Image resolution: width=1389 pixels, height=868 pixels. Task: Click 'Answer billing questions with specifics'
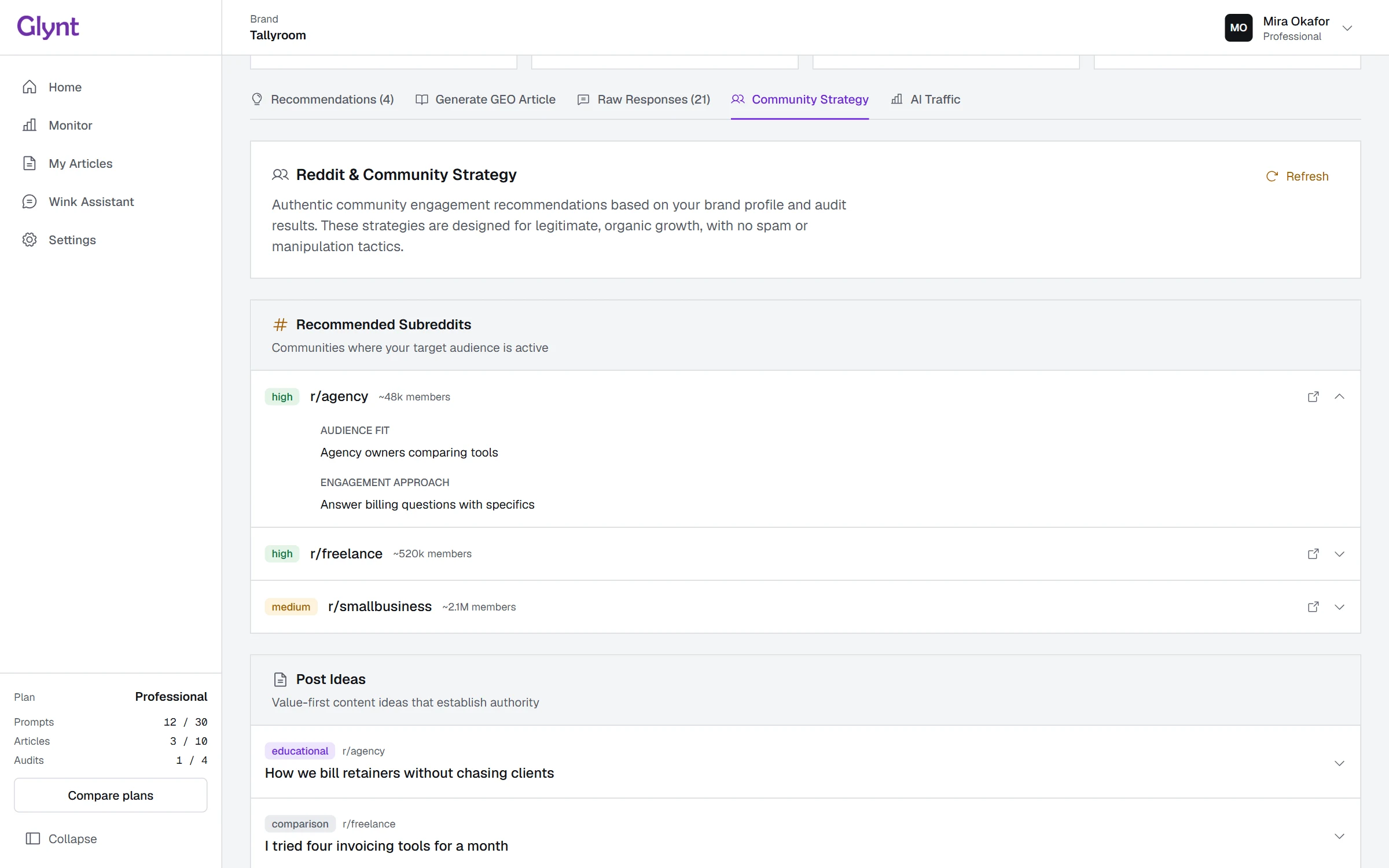coord(427,505)
